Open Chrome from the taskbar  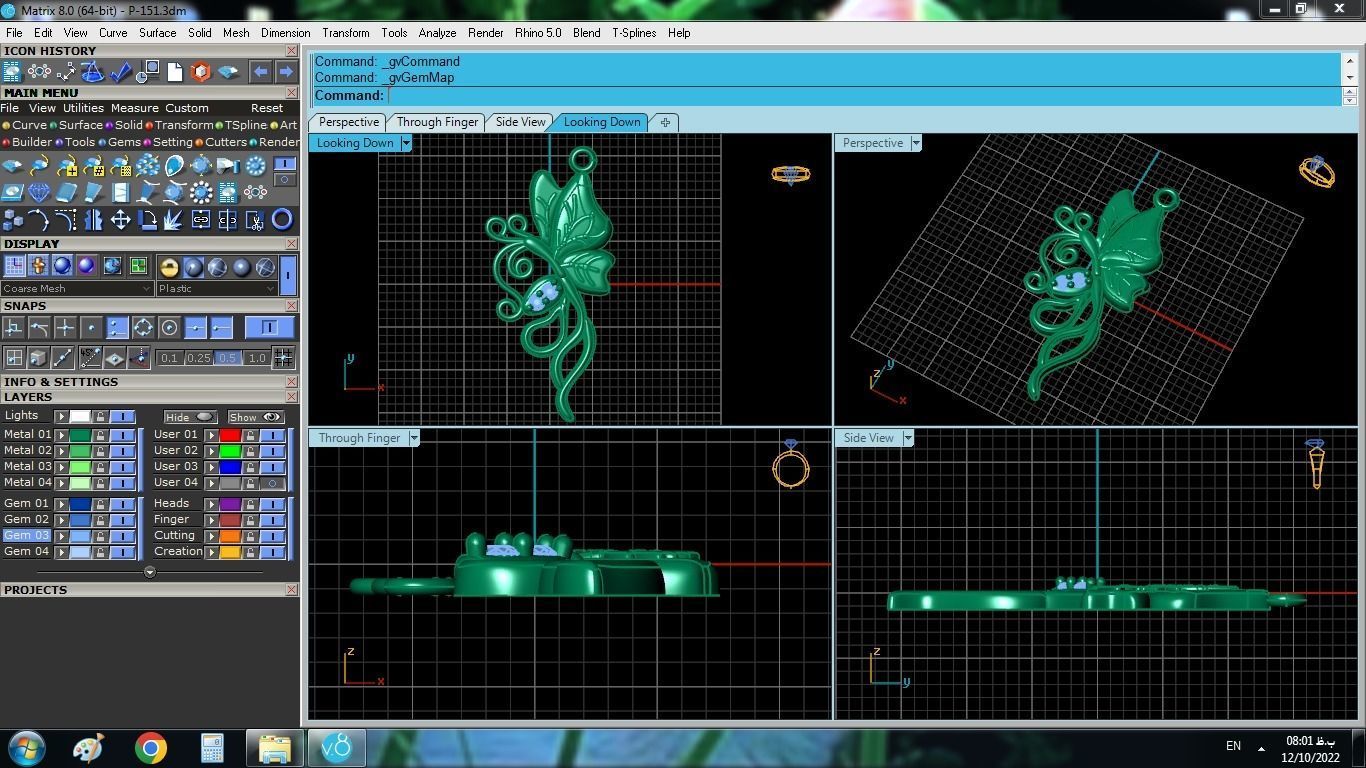[x=151, y=748]
